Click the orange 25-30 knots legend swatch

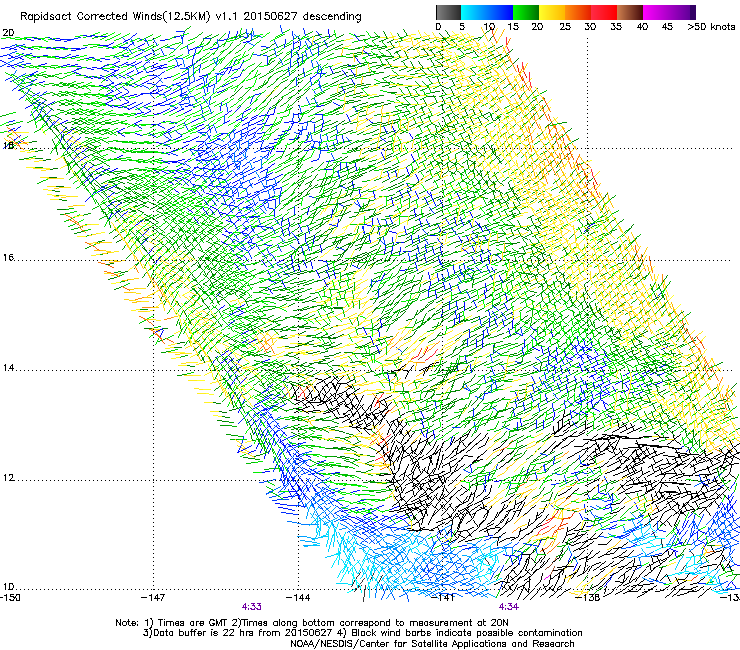click(x=578, y=12)
